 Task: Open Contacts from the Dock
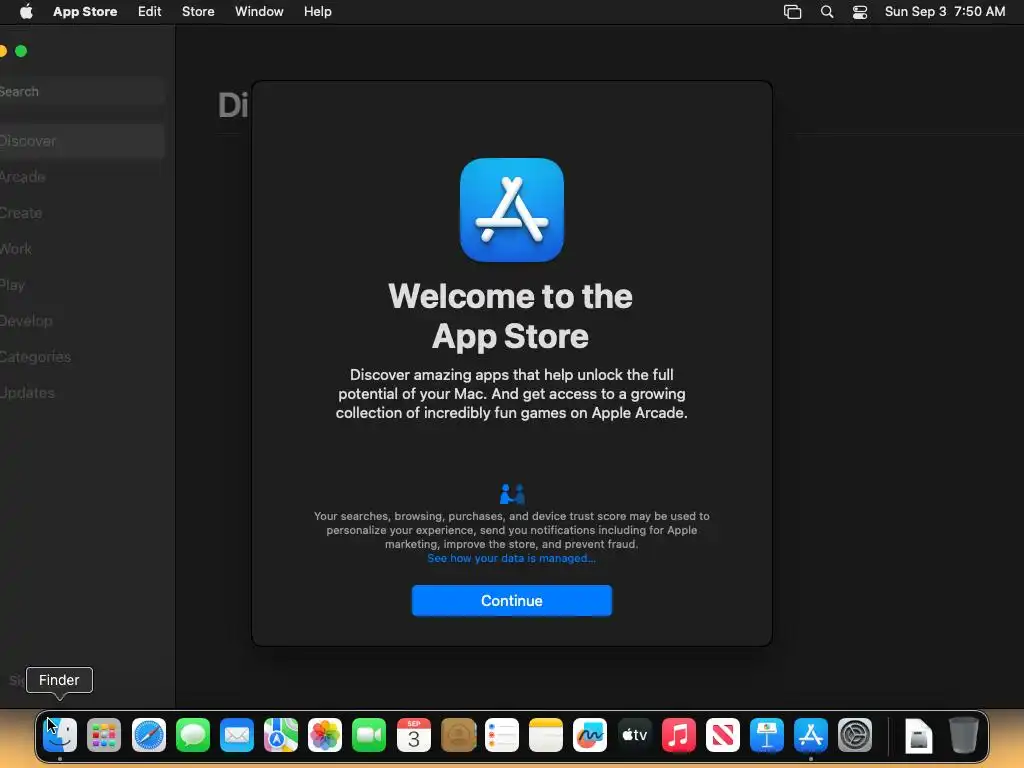[x=458, y=735]
